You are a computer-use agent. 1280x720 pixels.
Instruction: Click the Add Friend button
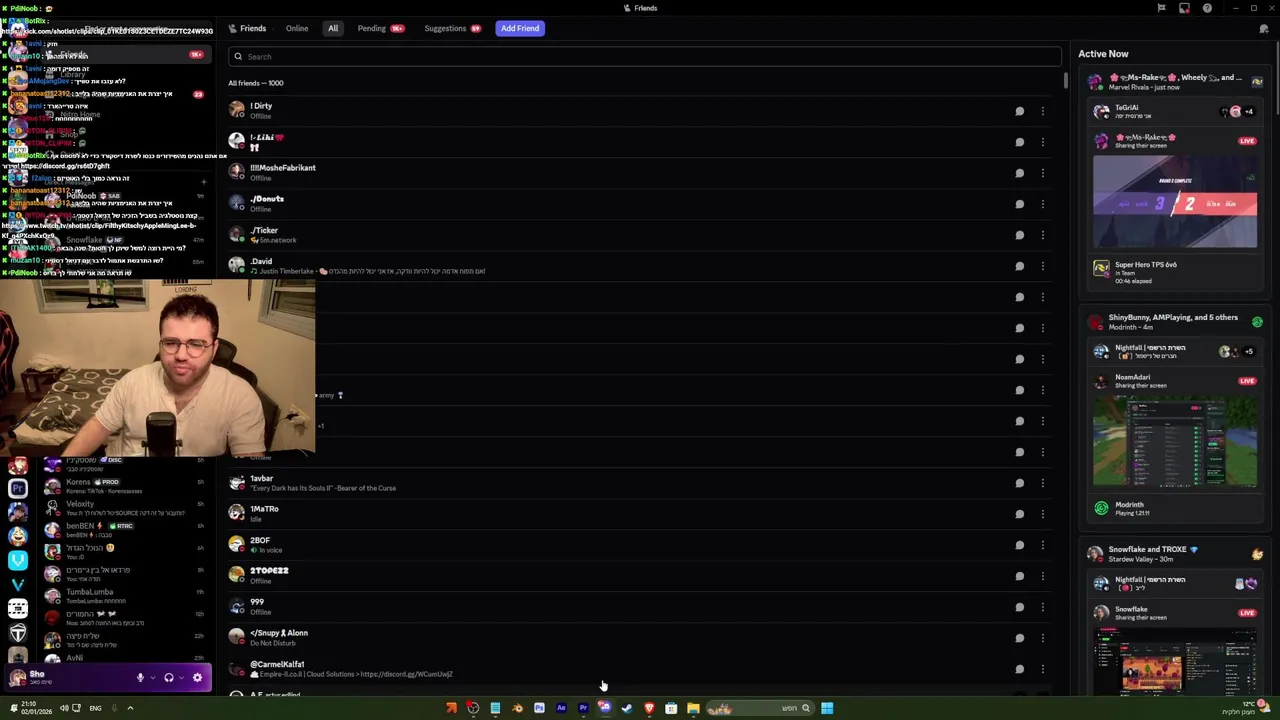[520, 28]
